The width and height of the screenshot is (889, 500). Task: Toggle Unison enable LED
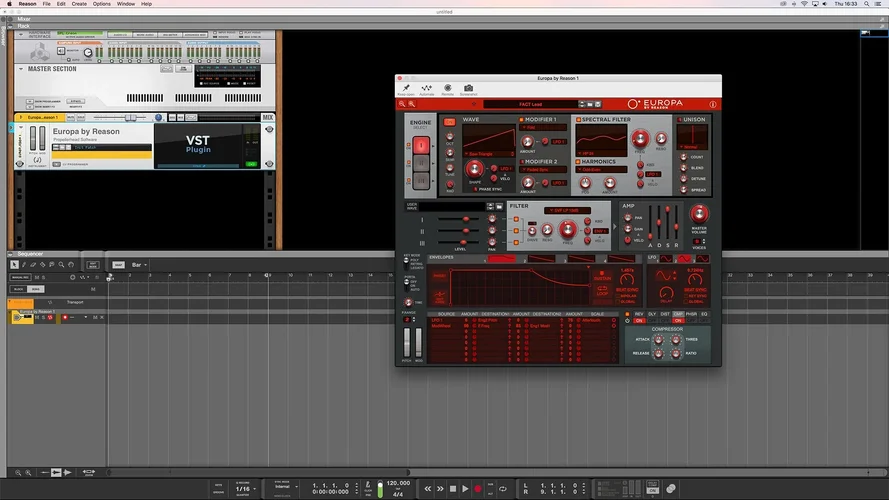pyautogui.click(x=679, y=120)
